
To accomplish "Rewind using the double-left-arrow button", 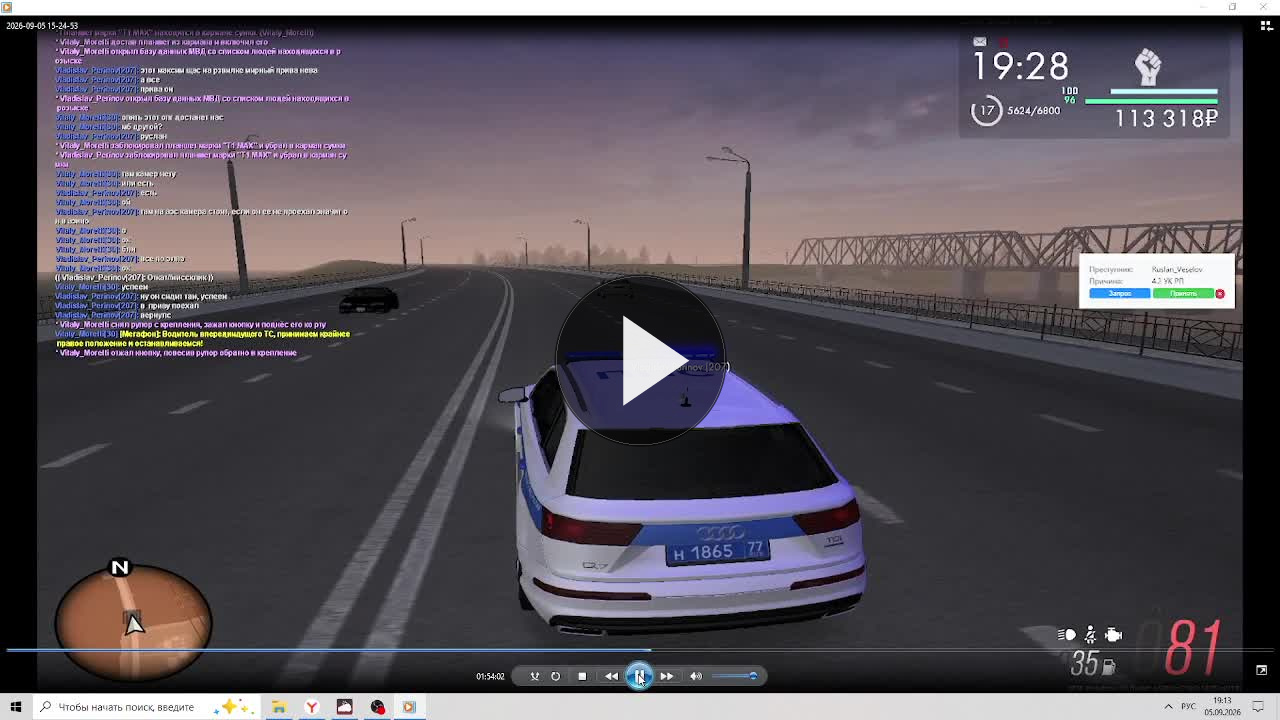I will coord(611,676).
